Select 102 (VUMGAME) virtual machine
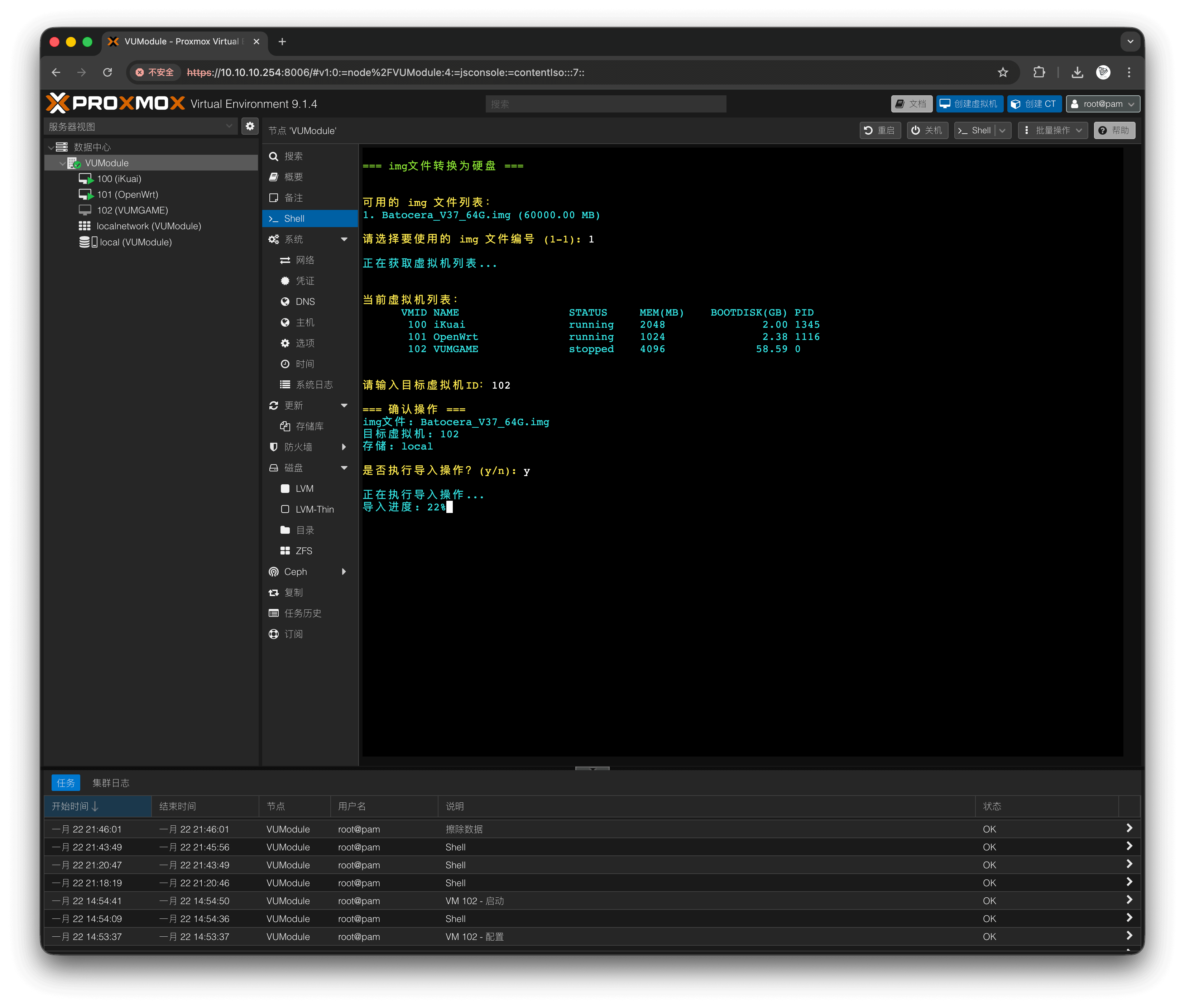The image size is (1185, 1008). [132, 210]
